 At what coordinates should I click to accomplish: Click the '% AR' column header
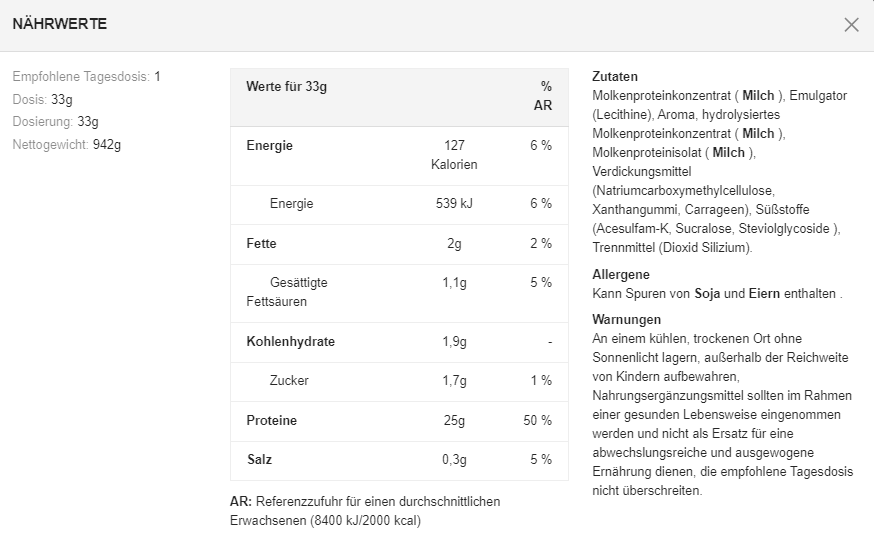[x=543, y=96]
